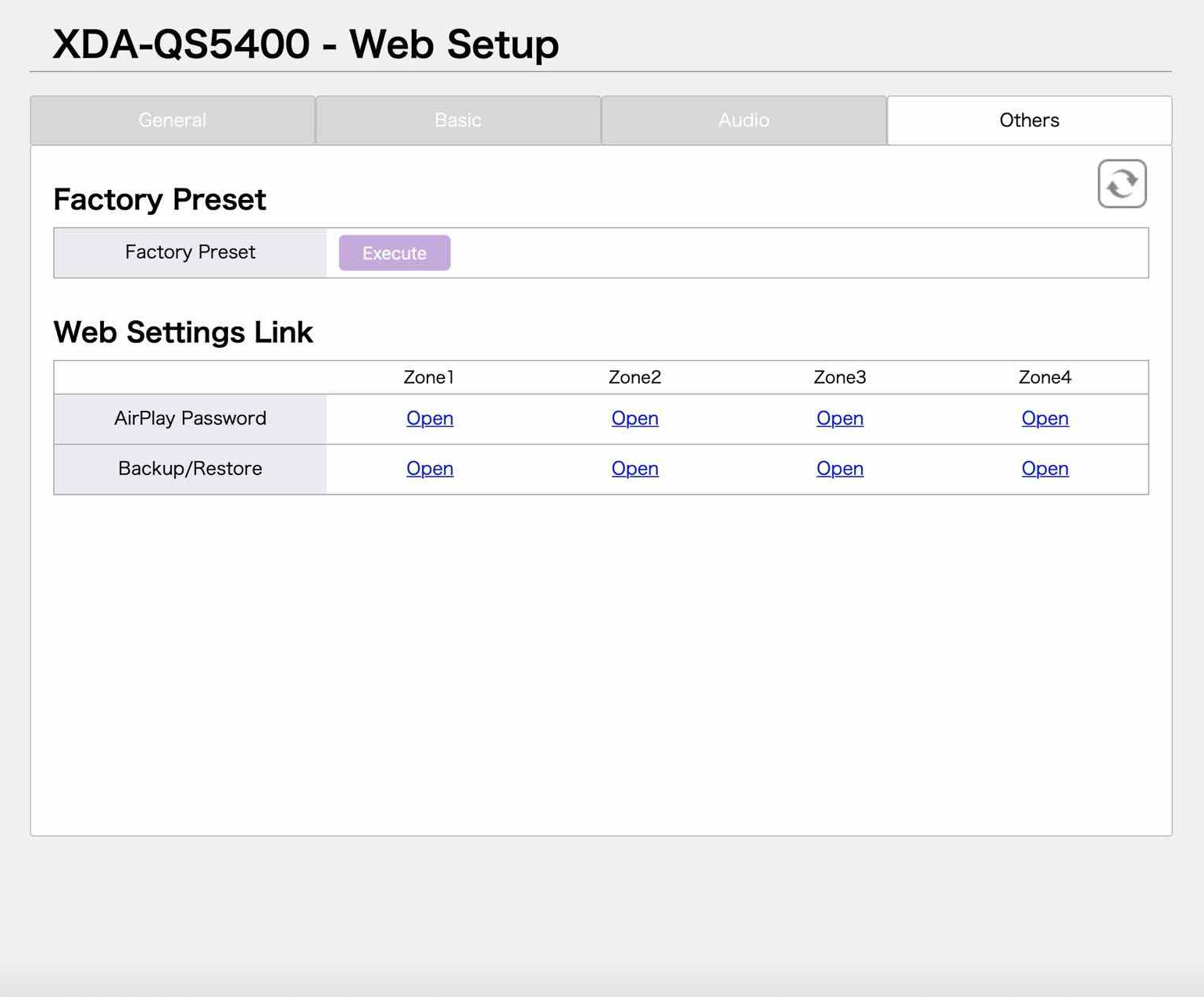
Task: Click the Web Settings Link heading
Action: [183, 332]
